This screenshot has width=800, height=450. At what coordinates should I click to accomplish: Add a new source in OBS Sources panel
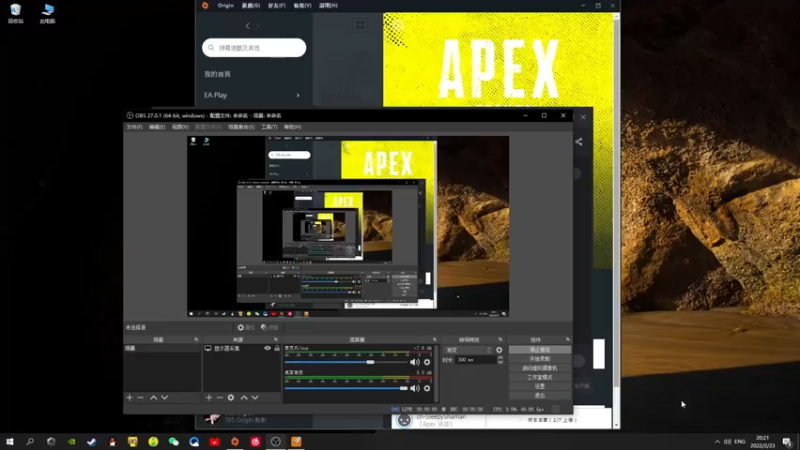[209, 397]
